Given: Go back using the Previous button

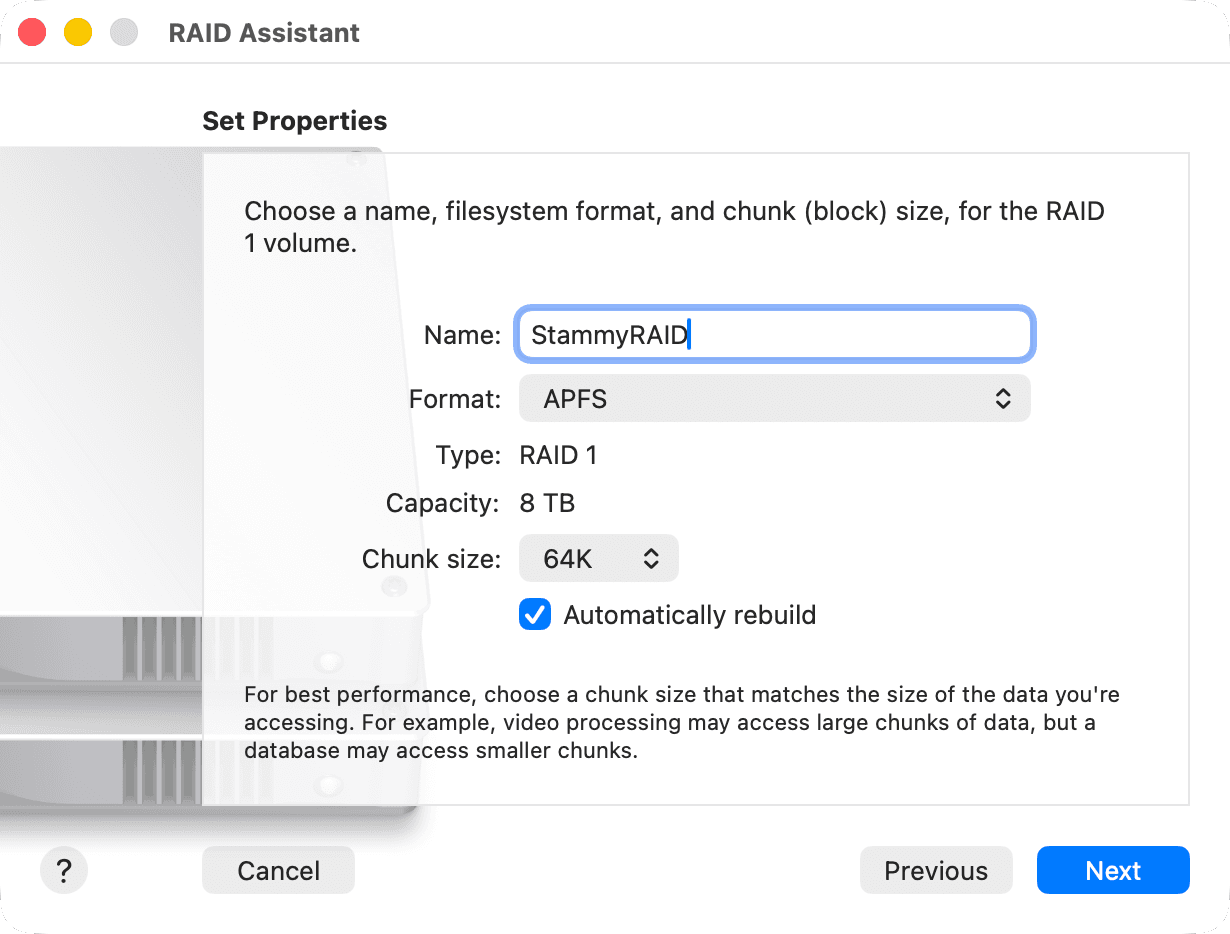Looking at the screenshot, I should click(936, 870).
